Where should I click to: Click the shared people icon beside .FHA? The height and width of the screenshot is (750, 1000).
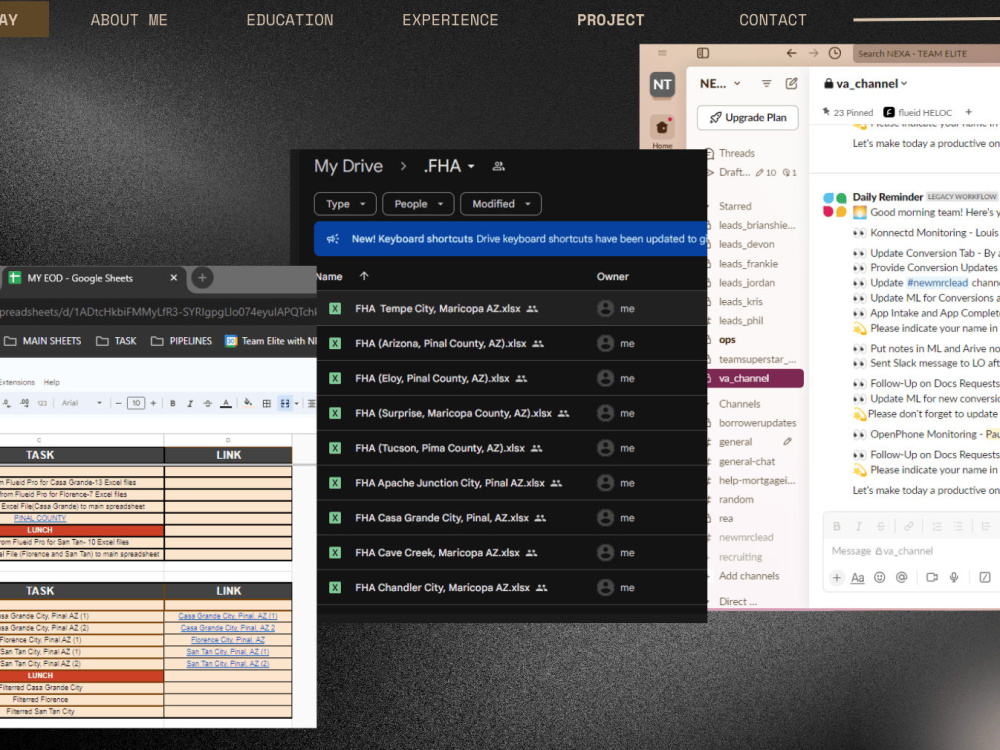point(499,166)
